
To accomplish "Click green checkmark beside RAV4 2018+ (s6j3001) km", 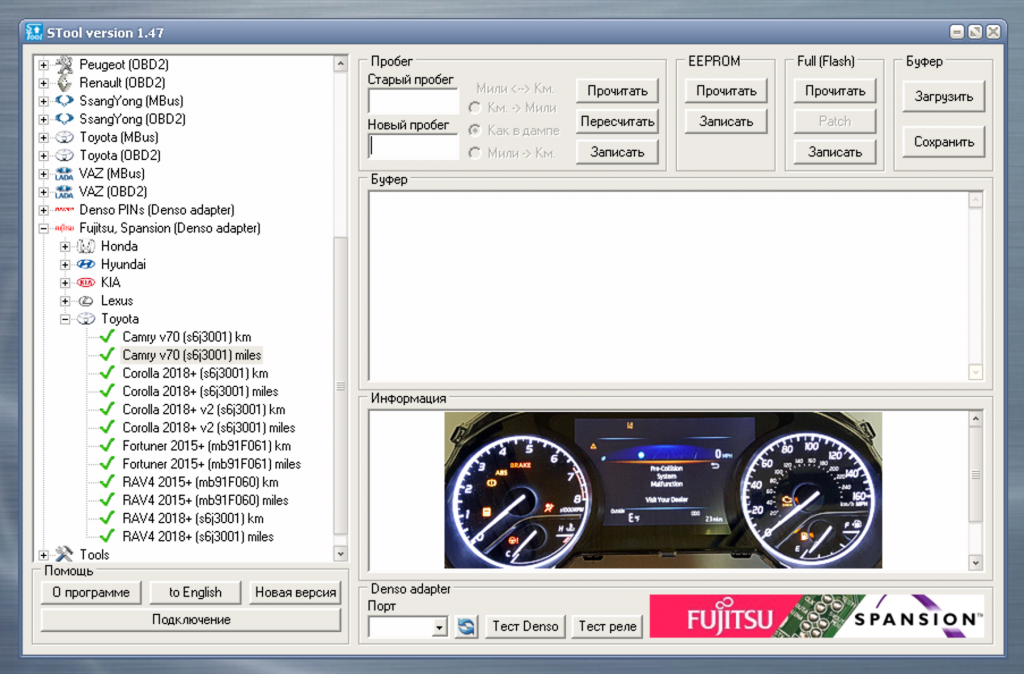I will point(108,518).
